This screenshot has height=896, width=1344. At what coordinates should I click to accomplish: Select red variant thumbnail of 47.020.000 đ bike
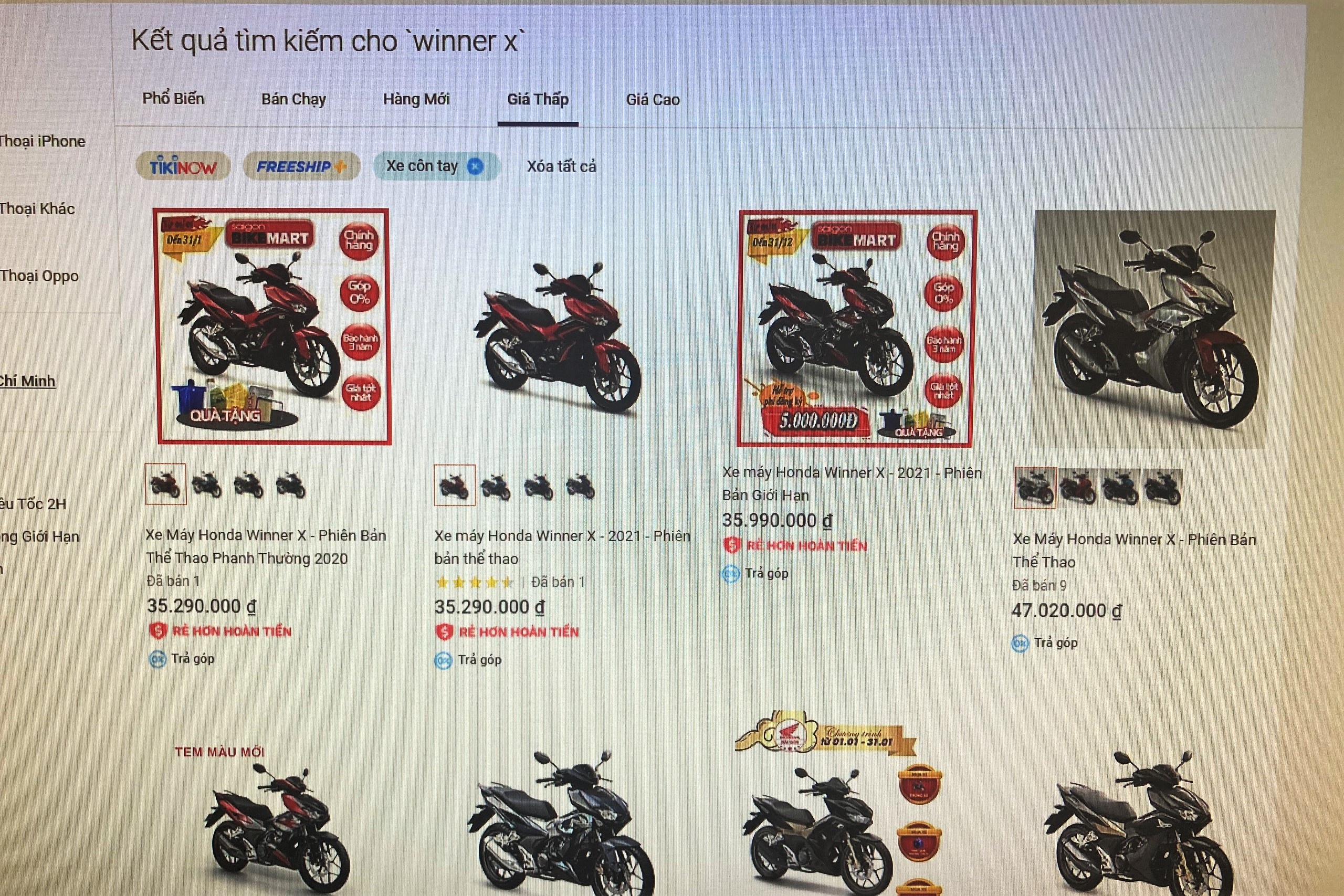1078,488
